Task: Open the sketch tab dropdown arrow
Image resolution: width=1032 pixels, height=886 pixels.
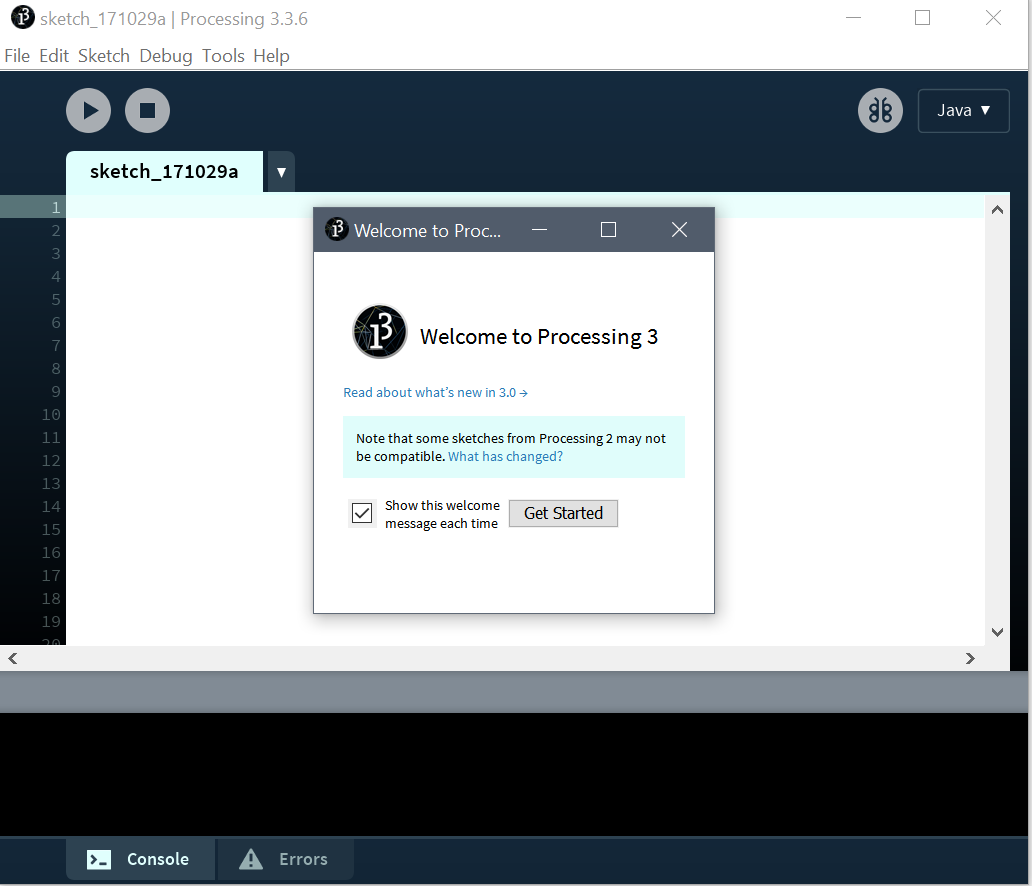Action: (x=280, y=171)
